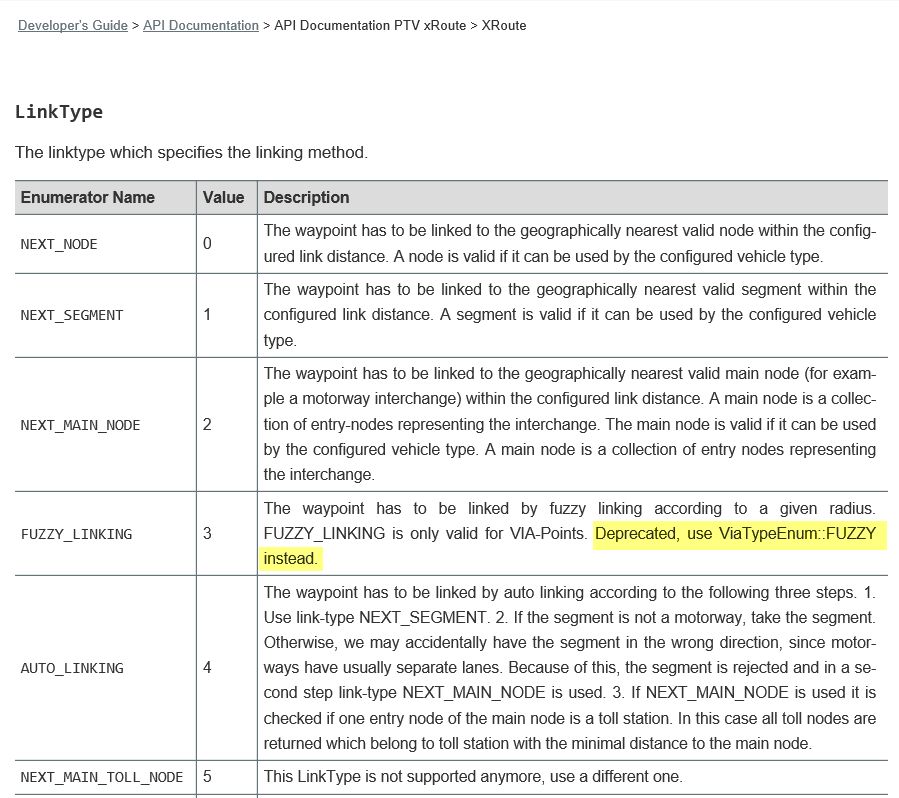
Task: Select the FUZZY_LINKING enumerator cell
Action: 76,534
